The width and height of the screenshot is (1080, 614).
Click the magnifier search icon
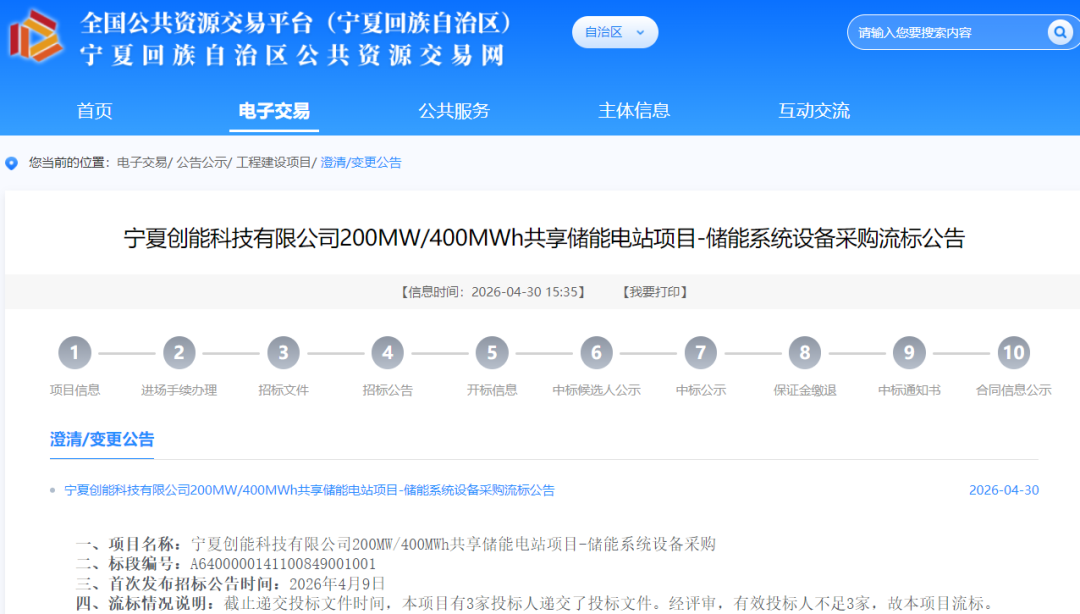(x=1059, y=32)
